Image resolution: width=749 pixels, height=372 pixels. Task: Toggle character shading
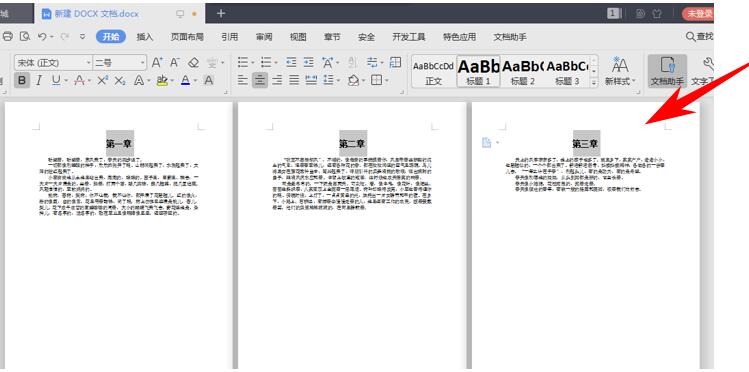point(208,80)
